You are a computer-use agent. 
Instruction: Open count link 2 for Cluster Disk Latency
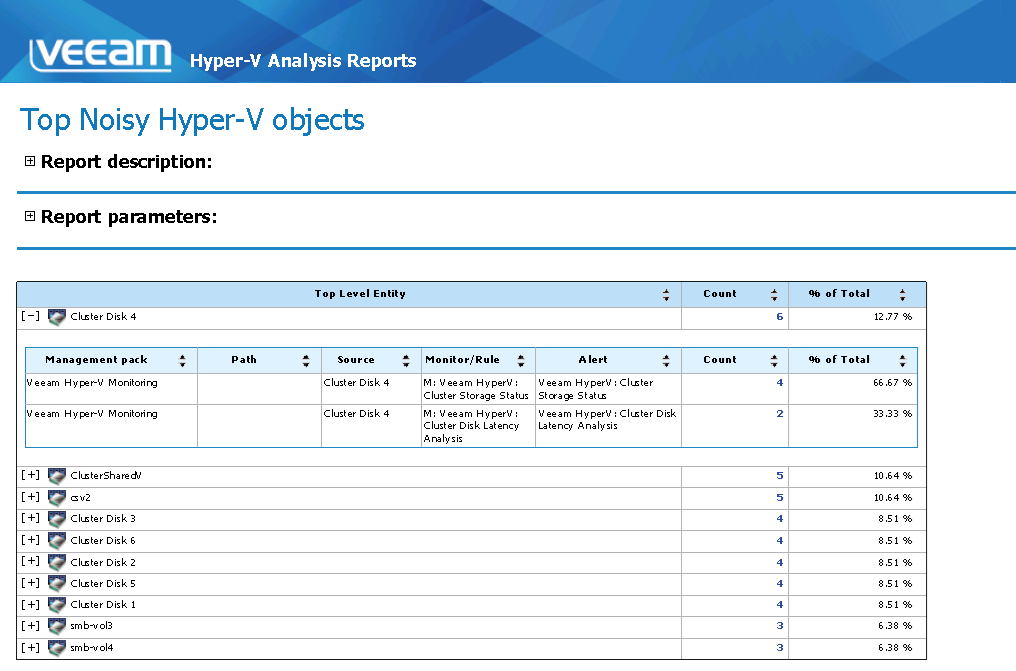(779, 413)
